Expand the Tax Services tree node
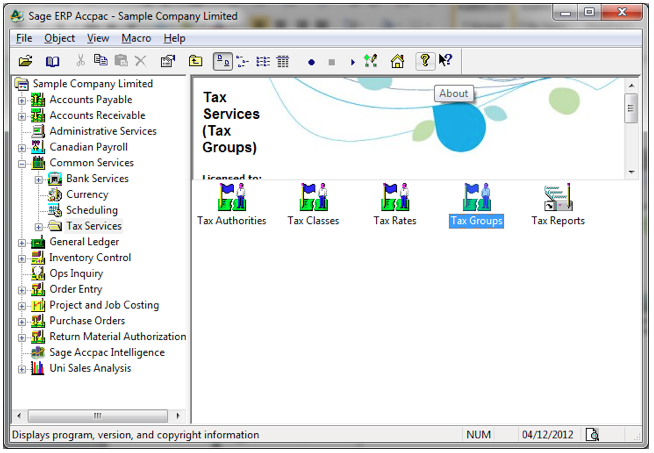 [38, 227]
